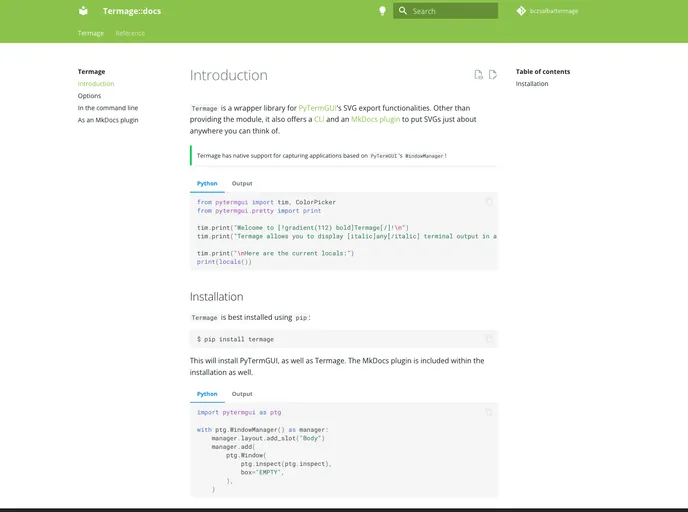Focus the Search input field

tap(445, 11)
